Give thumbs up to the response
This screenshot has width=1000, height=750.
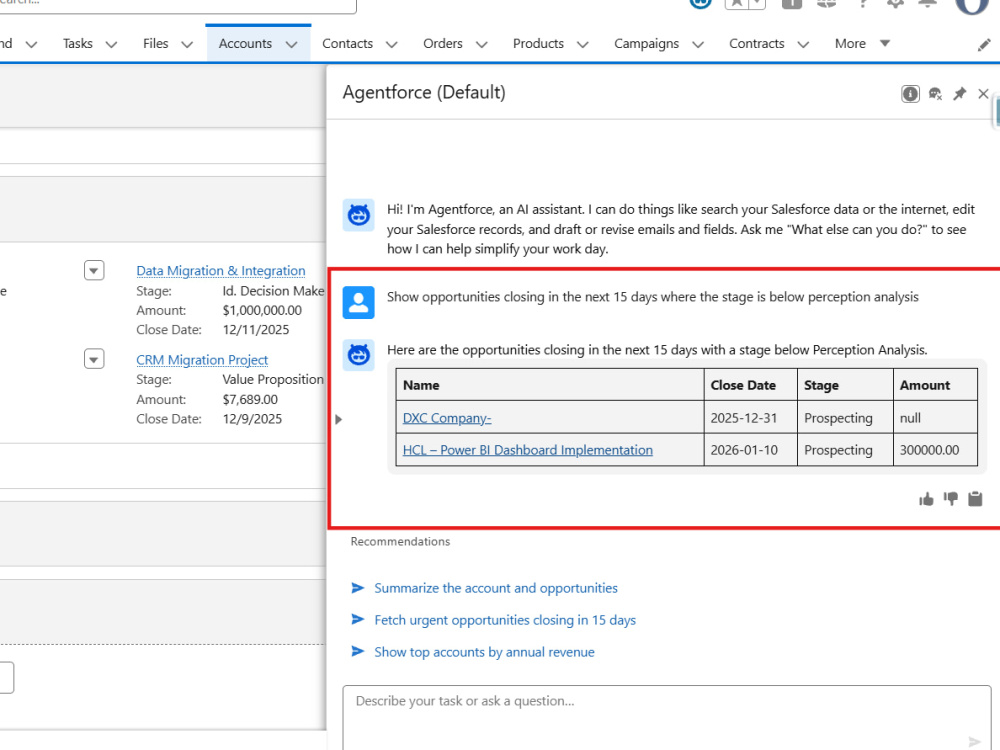point(926,499)
